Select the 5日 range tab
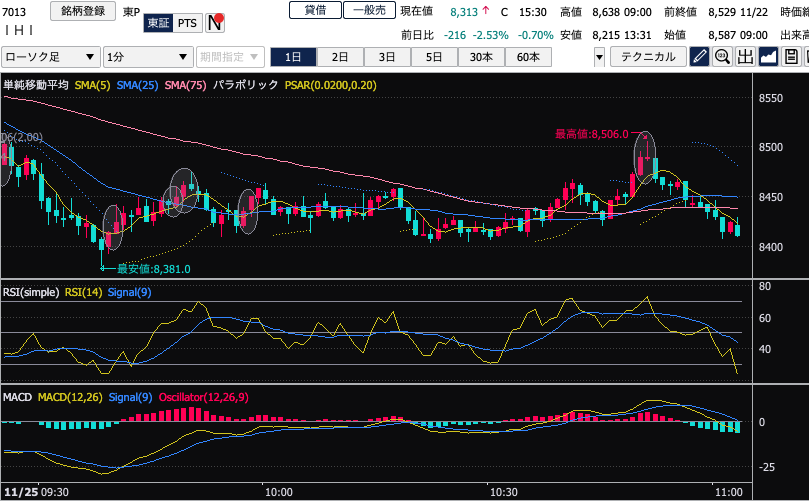Screen dimensions: 809x501 coord(433,57)
